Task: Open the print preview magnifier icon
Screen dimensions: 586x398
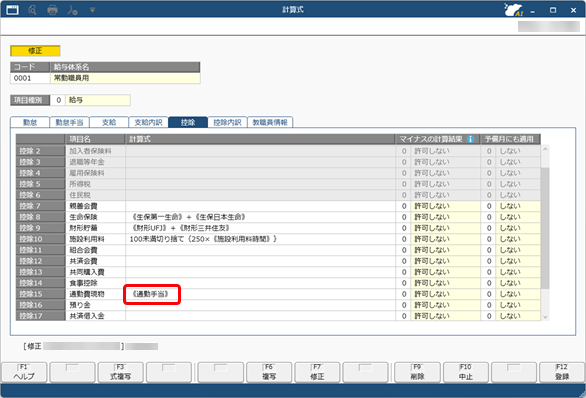Action: pos(33,10)
